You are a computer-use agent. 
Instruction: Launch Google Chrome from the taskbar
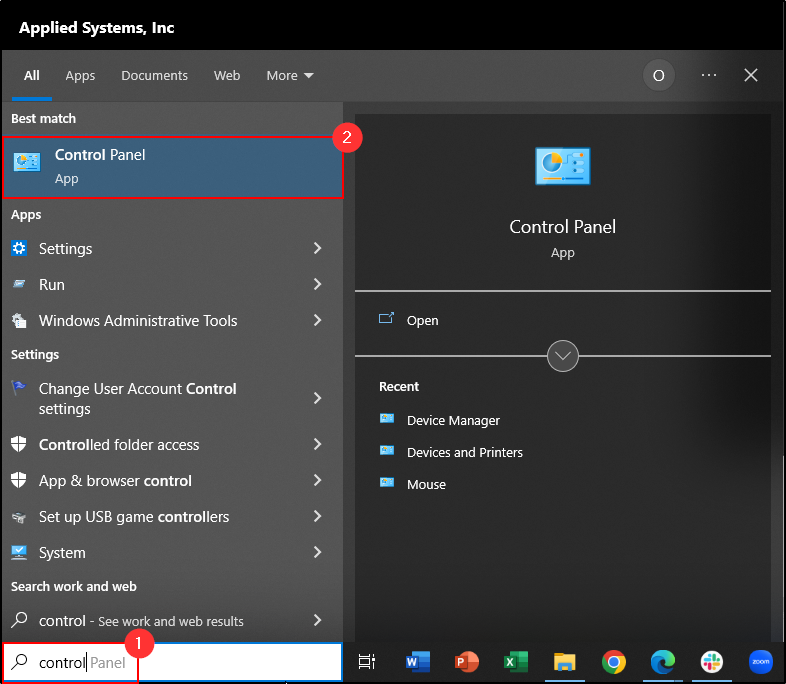(x=614, y=662)
